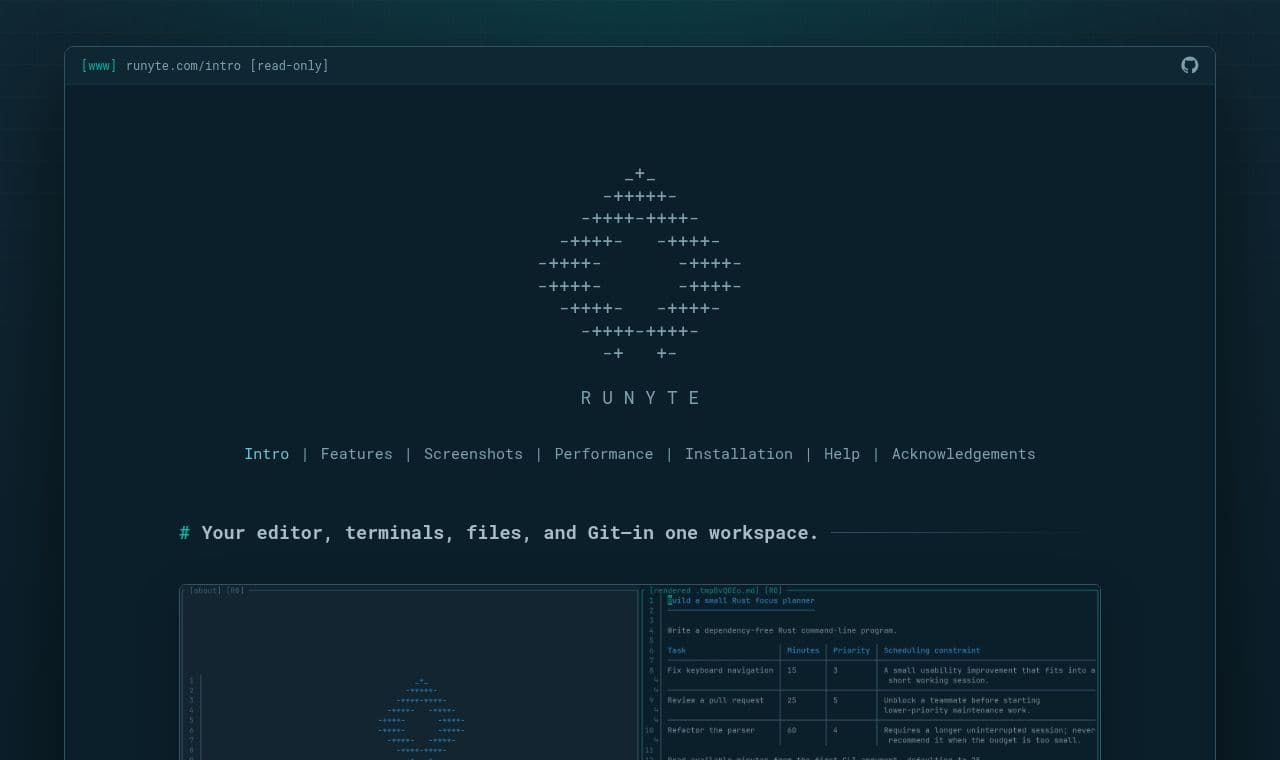Screen dimensions: 1280x760
Task: Open the GitHub repository icon
Action: tap(1189, 65)
